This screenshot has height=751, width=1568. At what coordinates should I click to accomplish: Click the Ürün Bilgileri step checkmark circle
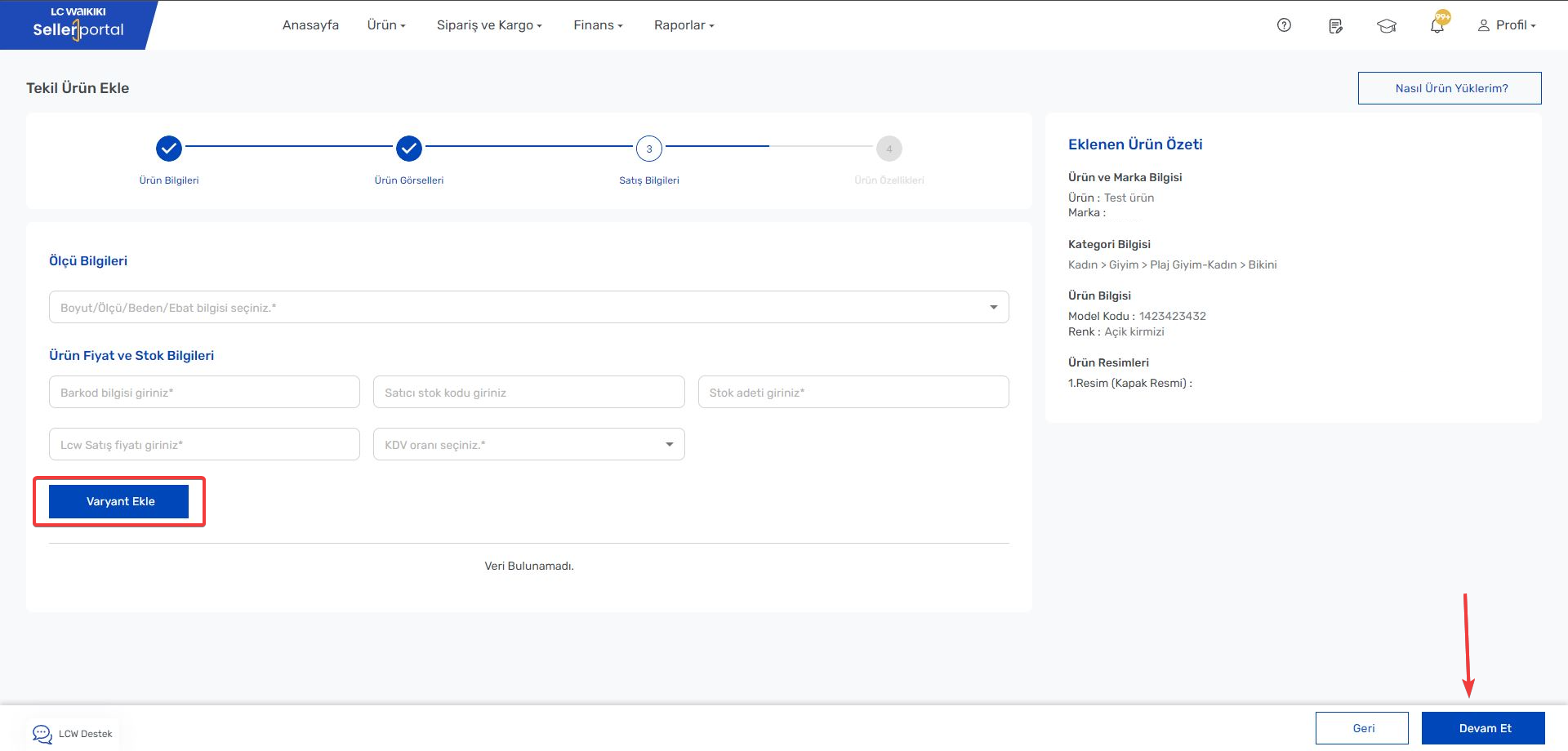(169, 149)
